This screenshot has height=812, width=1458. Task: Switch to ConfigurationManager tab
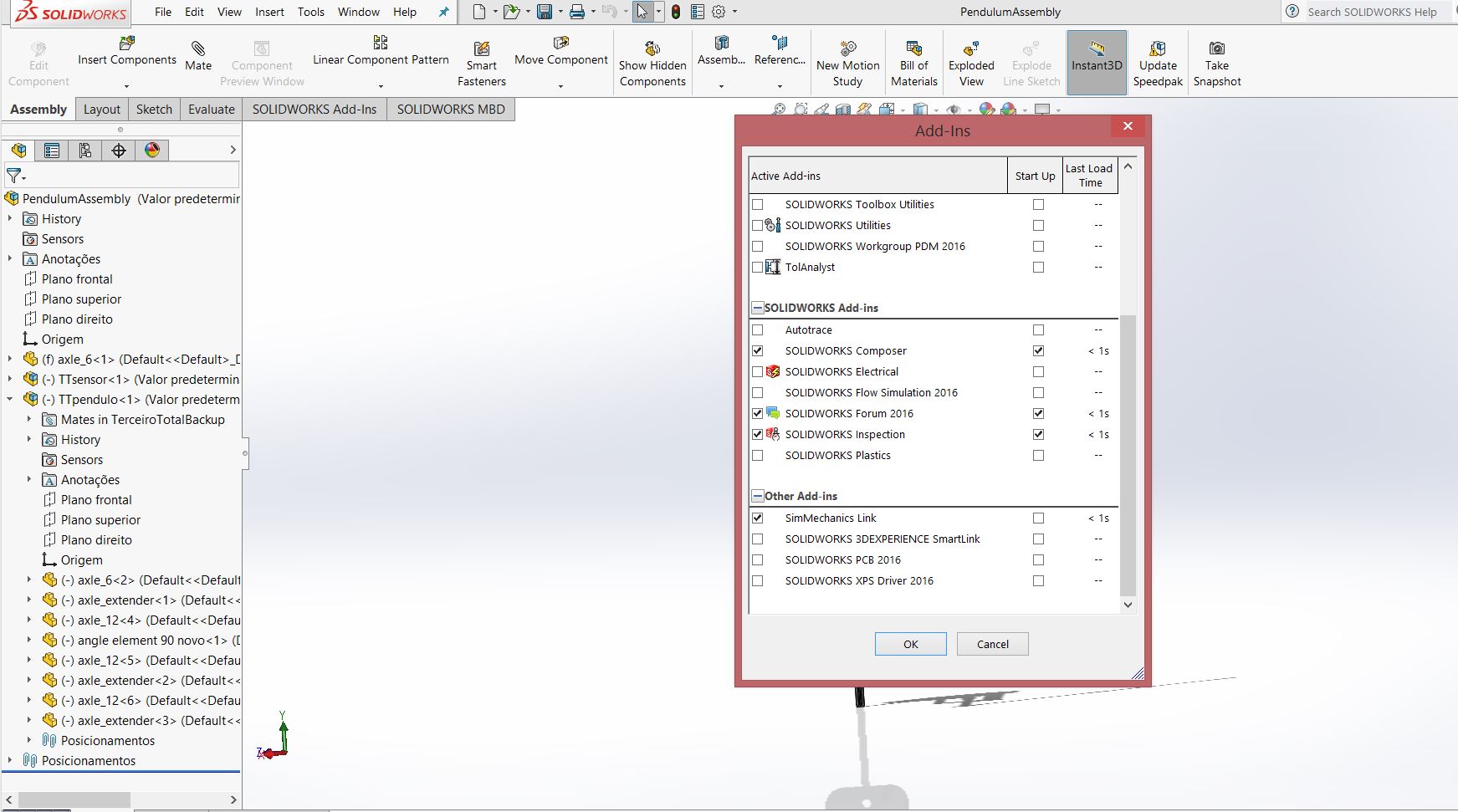85,151
